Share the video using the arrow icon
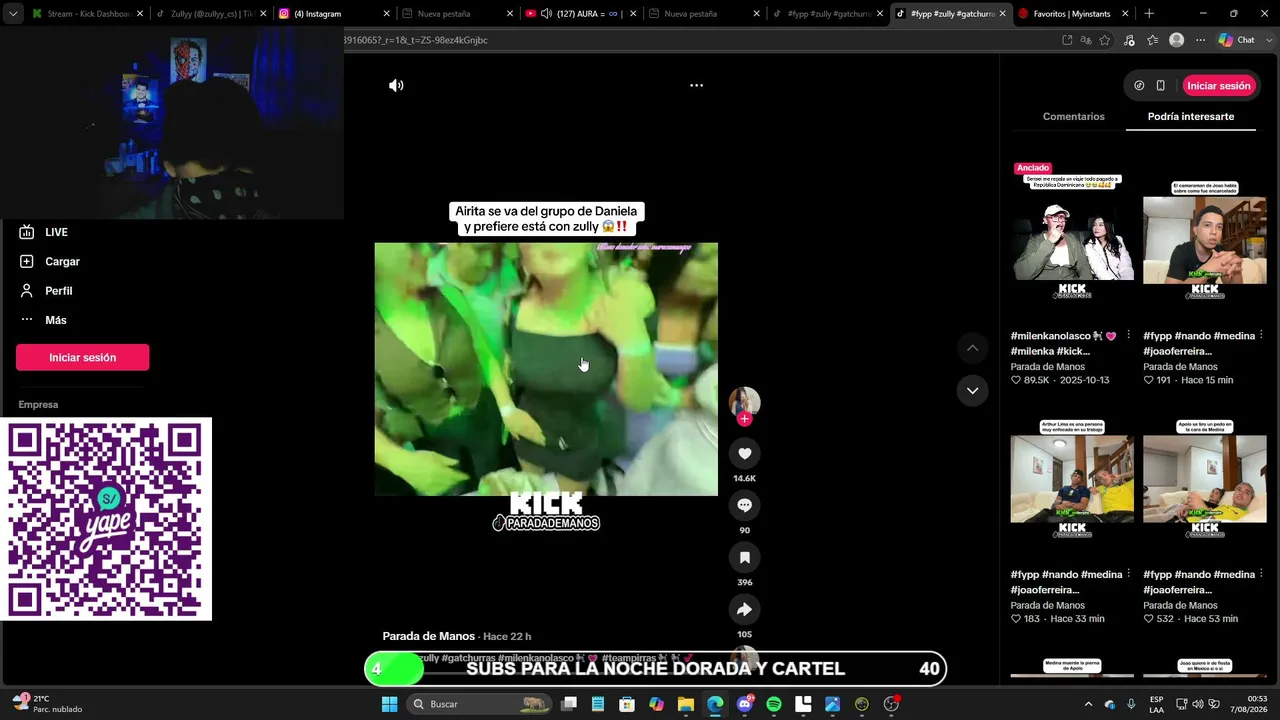Image resolution: width=1280 pixels, height=720 pixels. (x=744, y=610)
